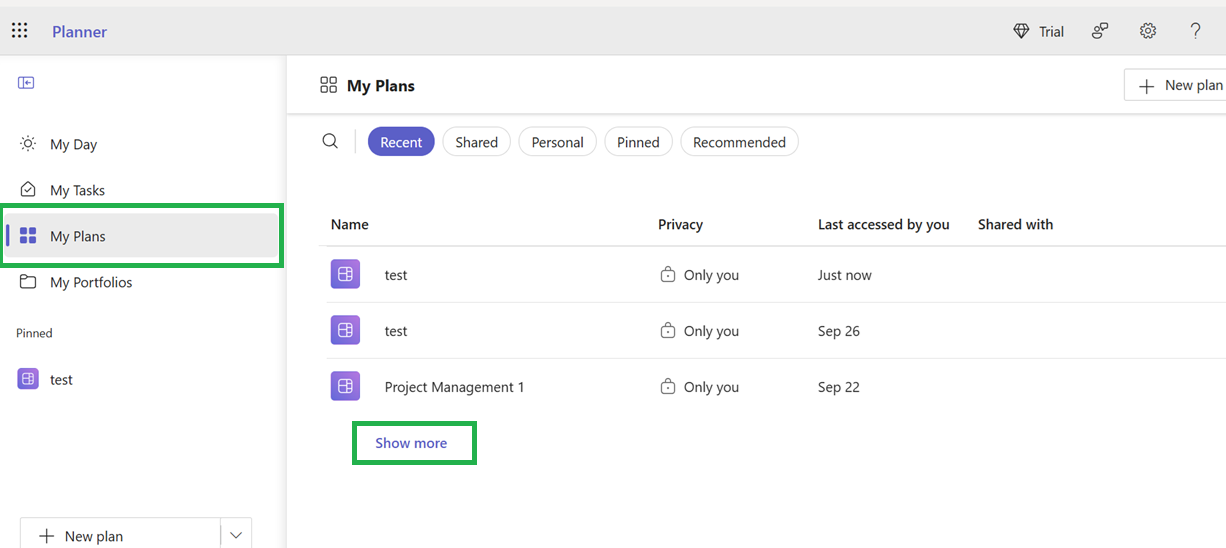This screenshot has height=548, width=1226.
Task: Click the My Portfolios folder icon
Action: 28,282
